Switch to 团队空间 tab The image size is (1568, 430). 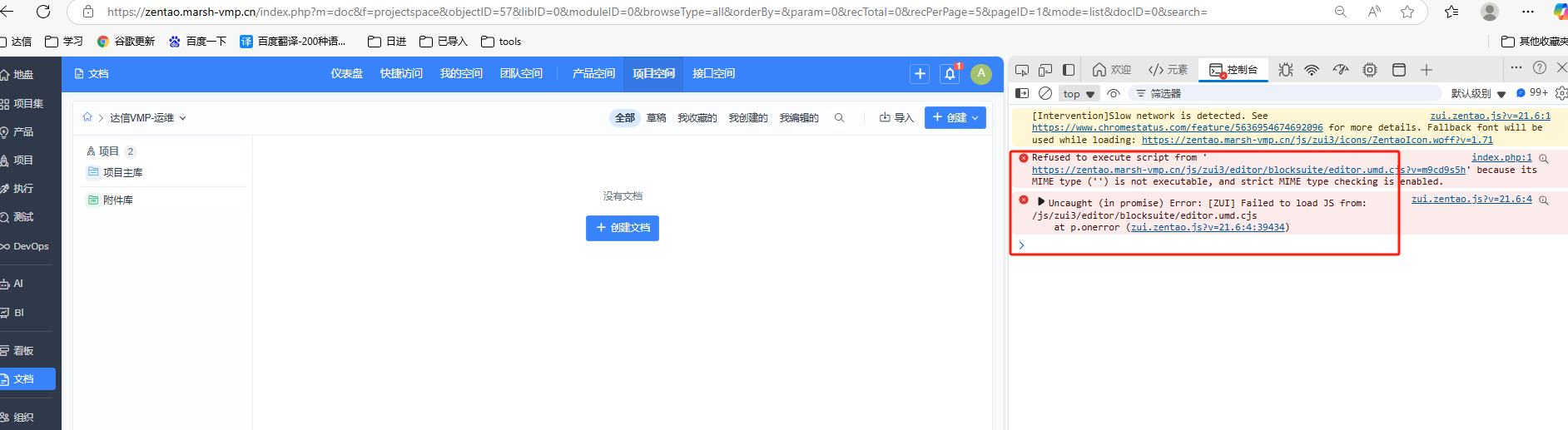coord(522,74)
